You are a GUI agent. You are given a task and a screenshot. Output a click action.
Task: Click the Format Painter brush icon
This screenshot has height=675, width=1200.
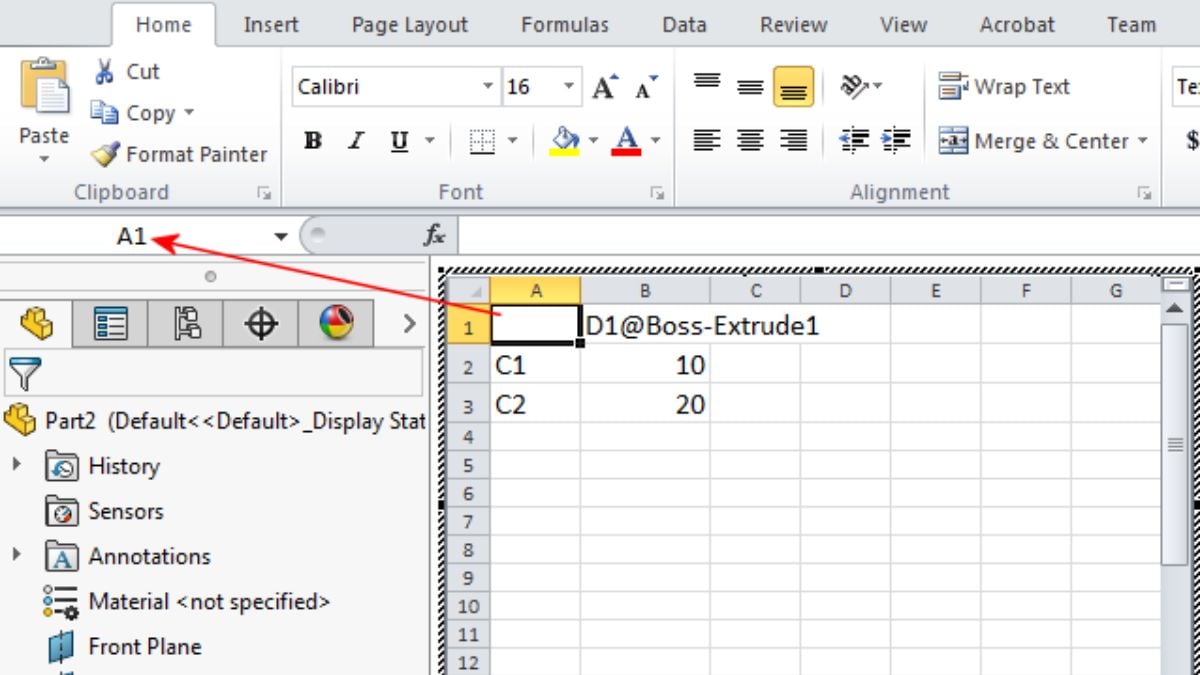104,155
